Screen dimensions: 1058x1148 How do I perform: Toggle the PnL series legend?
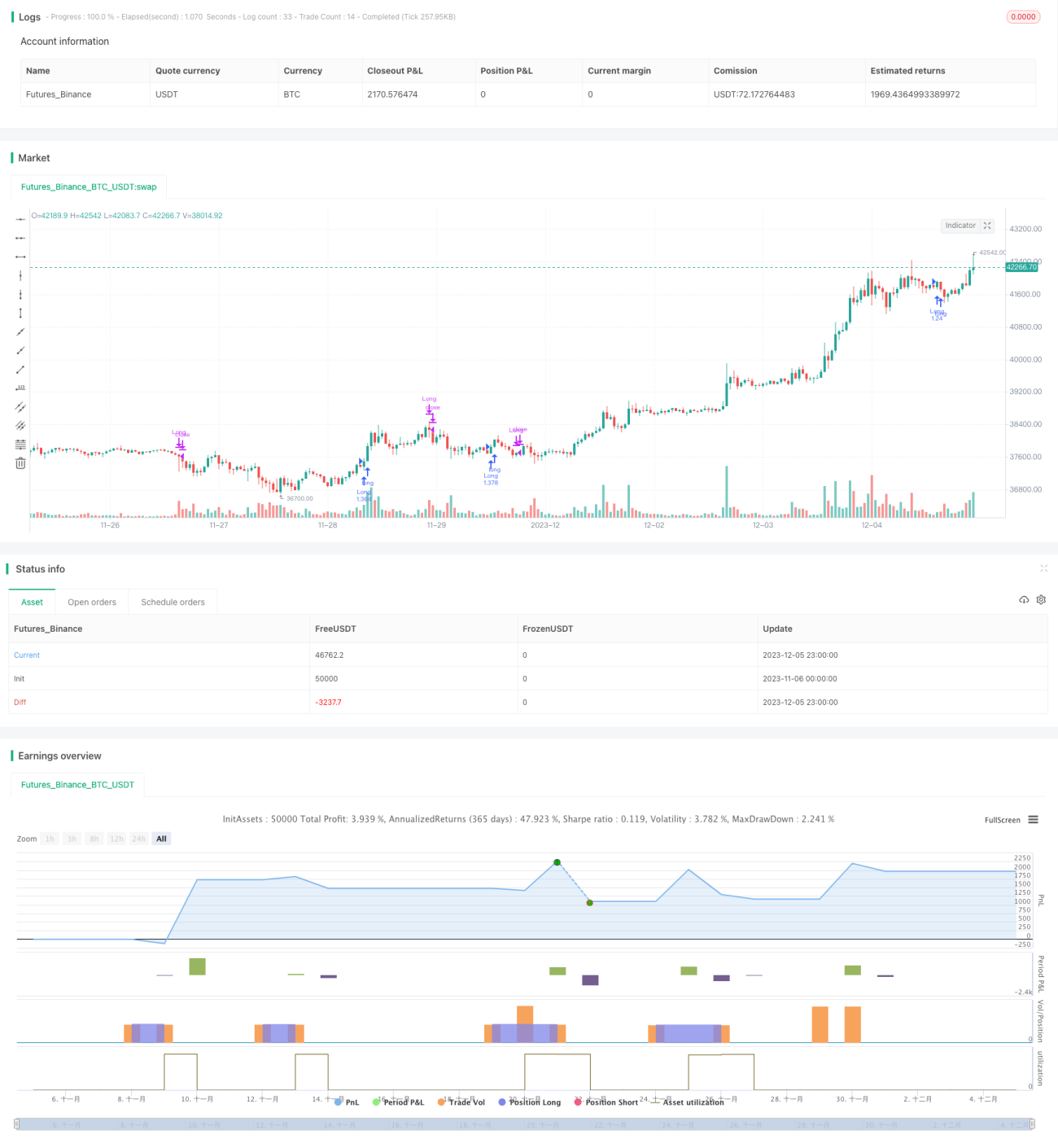point(347,1102)
